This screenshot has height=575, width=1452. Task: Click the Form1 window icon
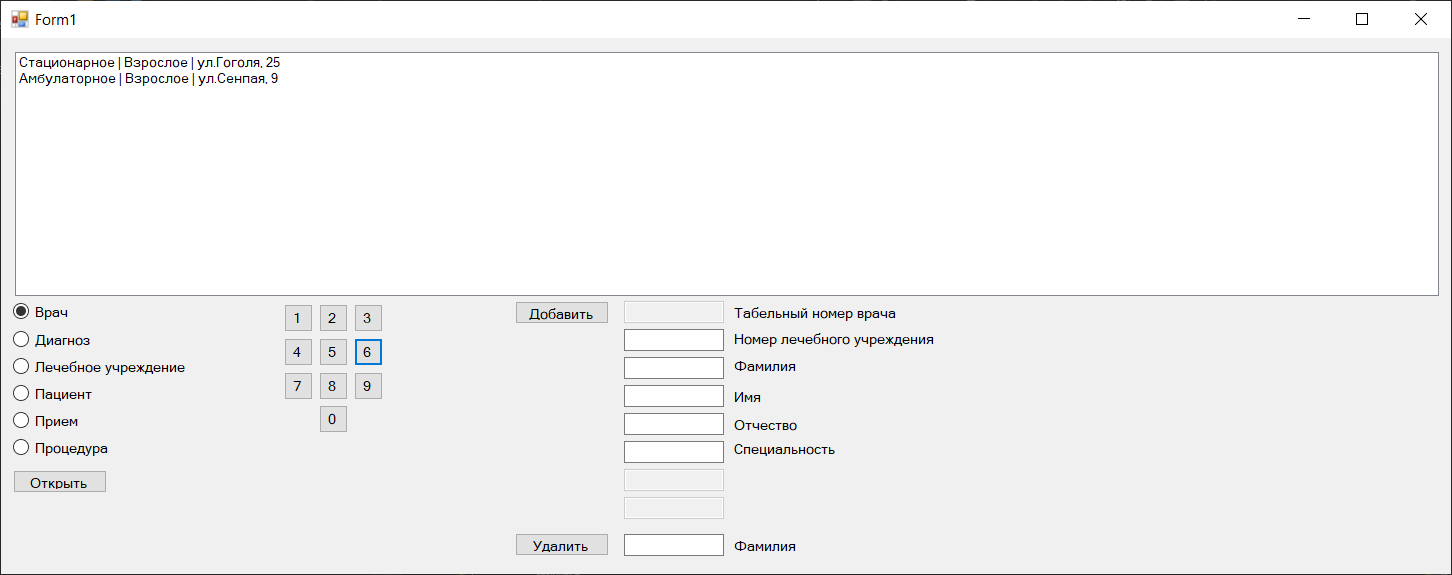20,19
